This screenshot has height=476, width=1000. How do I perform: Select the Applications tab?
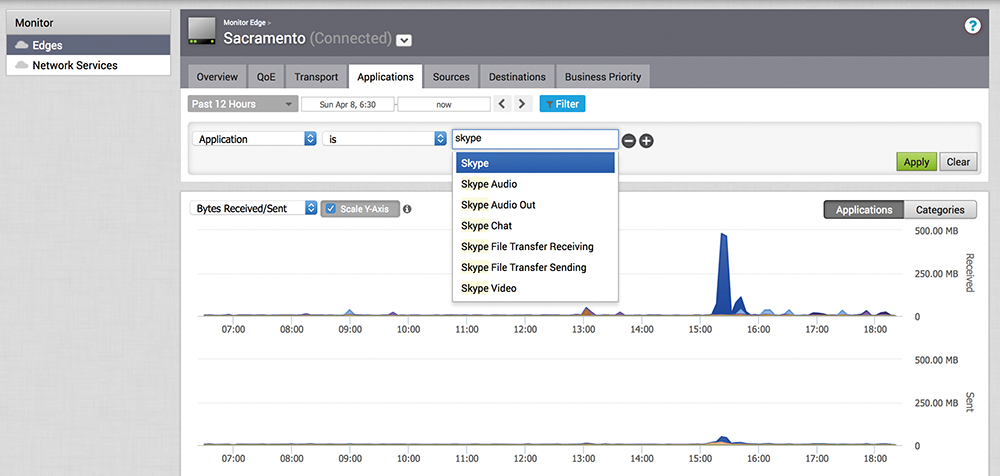pyautogui.click(x=385, y=77)
